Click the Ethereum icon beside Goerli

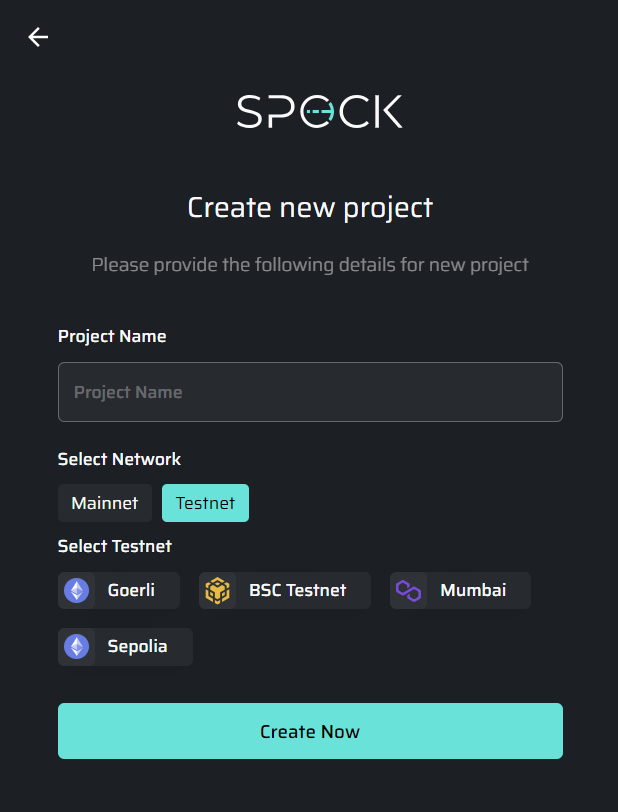(x=77, y=591)
